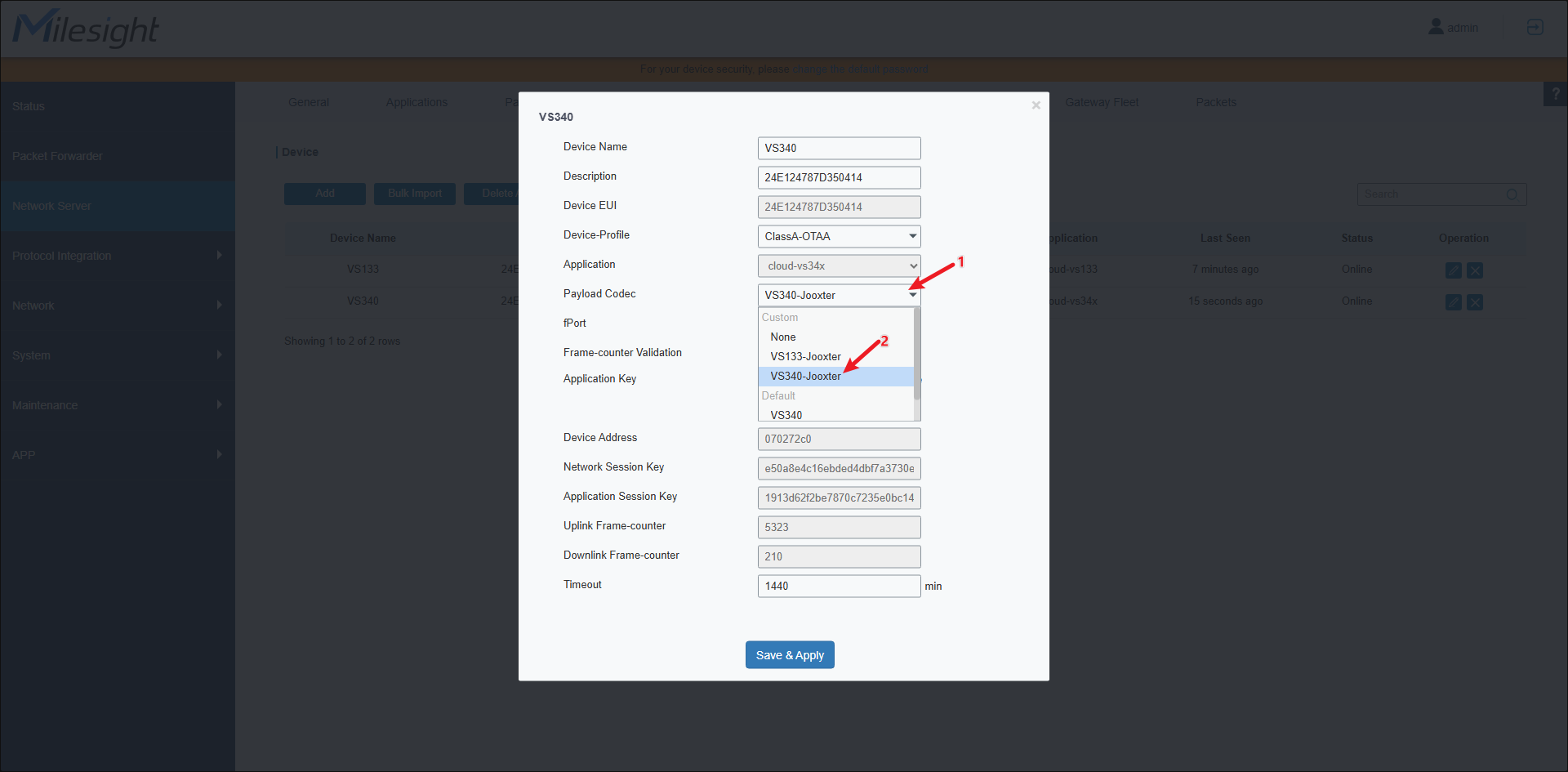This screenshot has width=1568, height=772.
Task: Open Network Server in sidebar
Action: [118, 206]
